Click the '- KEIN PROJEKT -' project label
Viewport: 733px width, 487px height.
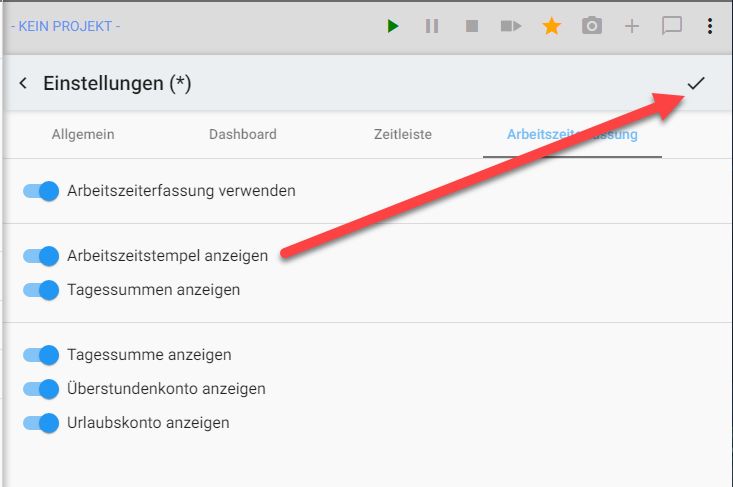point(65,26)
